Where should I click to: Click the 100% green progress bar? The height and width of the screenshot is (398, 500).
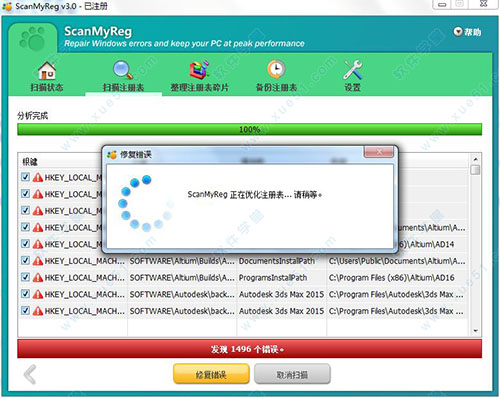point(249,129)
